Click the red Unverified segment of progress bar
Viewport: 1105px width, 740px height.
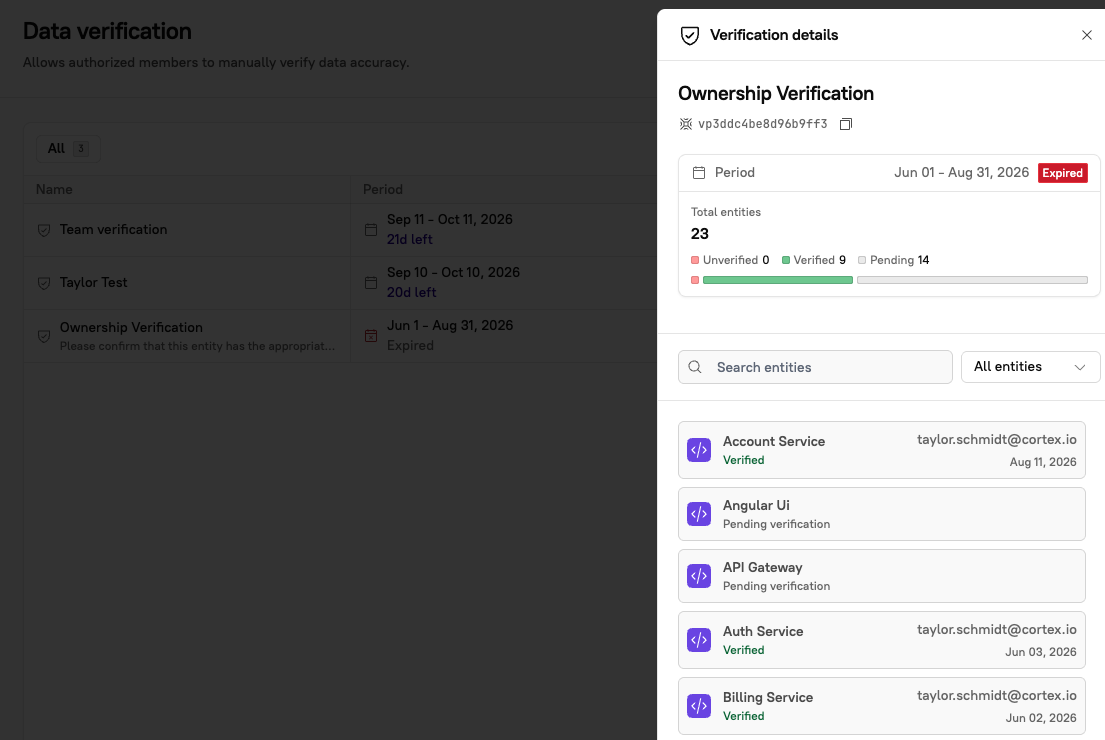695,280
